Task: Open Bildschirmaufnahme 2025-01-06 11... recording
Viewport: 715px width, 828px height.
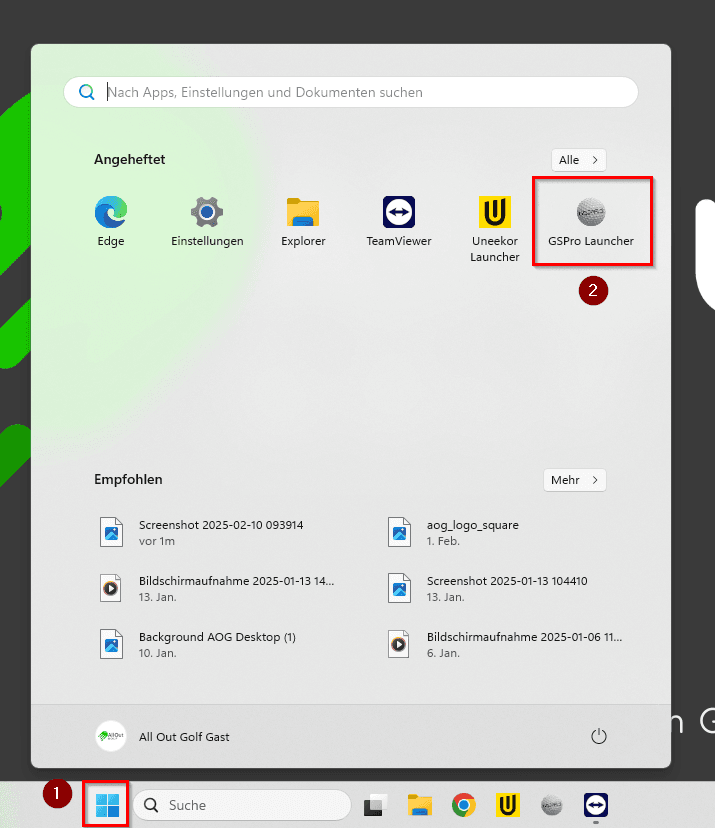Action: click(x=505, y=644)
